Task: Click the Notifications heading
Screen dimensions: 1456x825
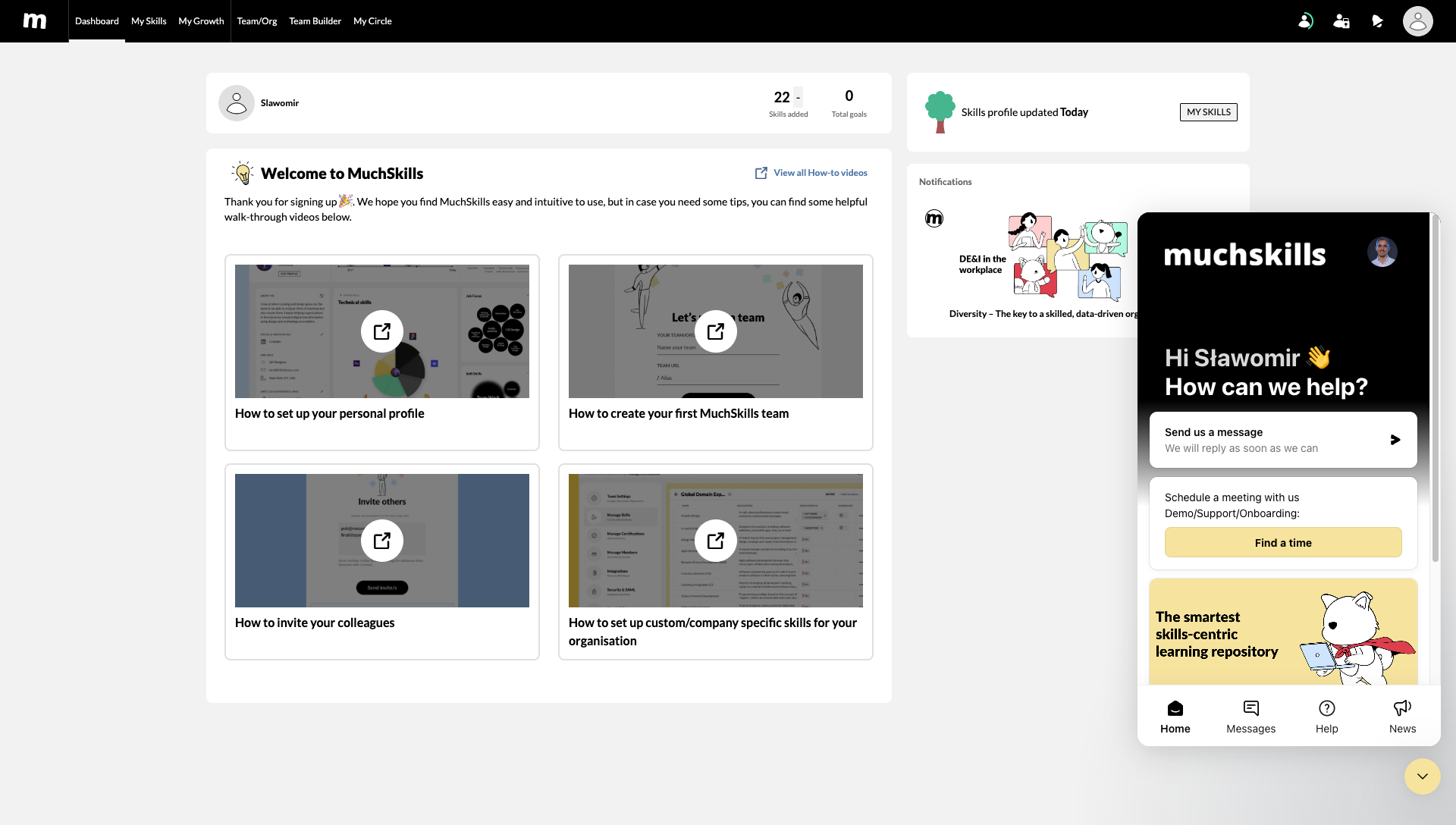Action: coord(945,182)
